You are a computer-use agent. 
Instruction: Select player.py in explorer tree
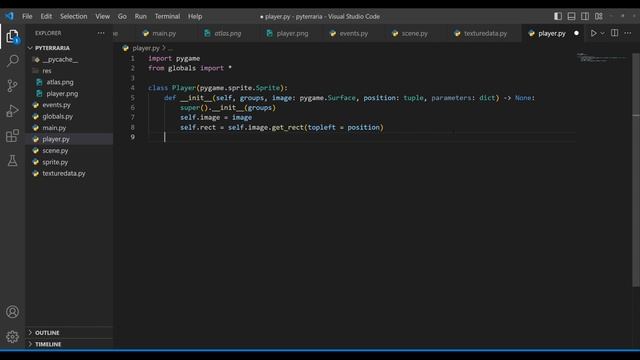click(69, 139)
